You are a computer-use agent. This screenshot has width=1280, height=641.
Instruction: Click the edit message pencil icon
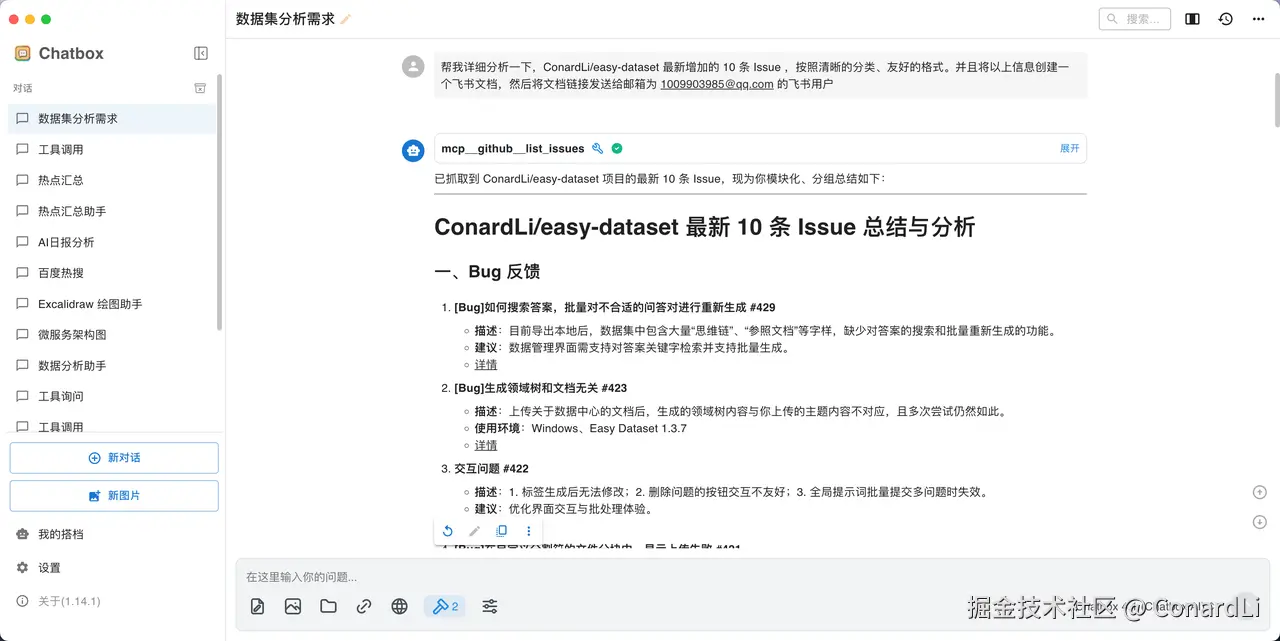[475, 531]
